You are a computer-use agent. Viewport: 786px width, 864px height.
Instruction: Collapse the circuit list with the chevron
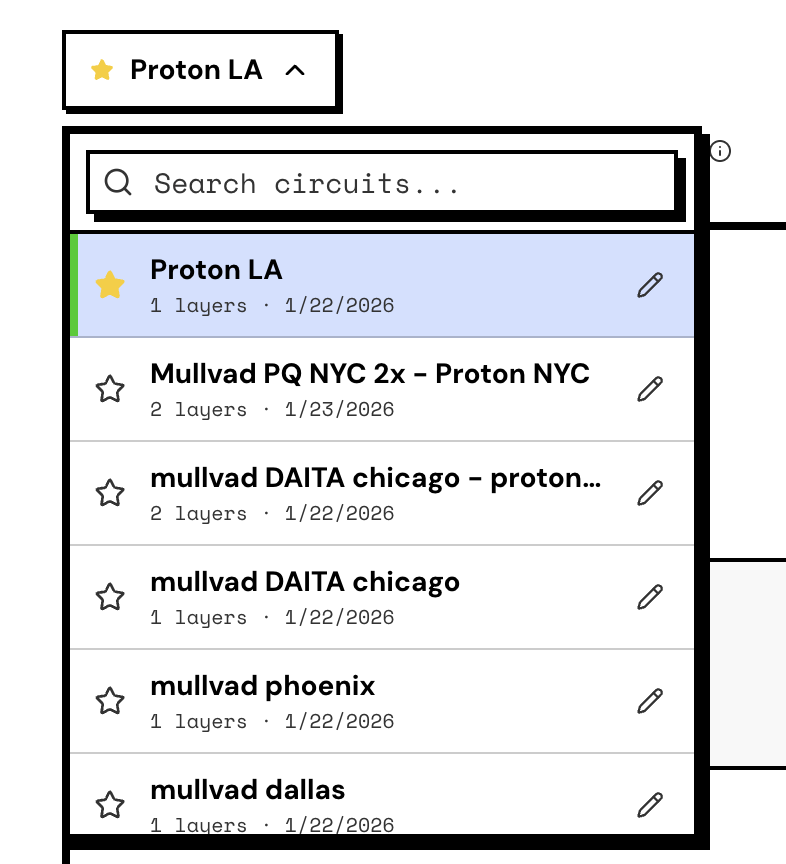pos(295,70)
